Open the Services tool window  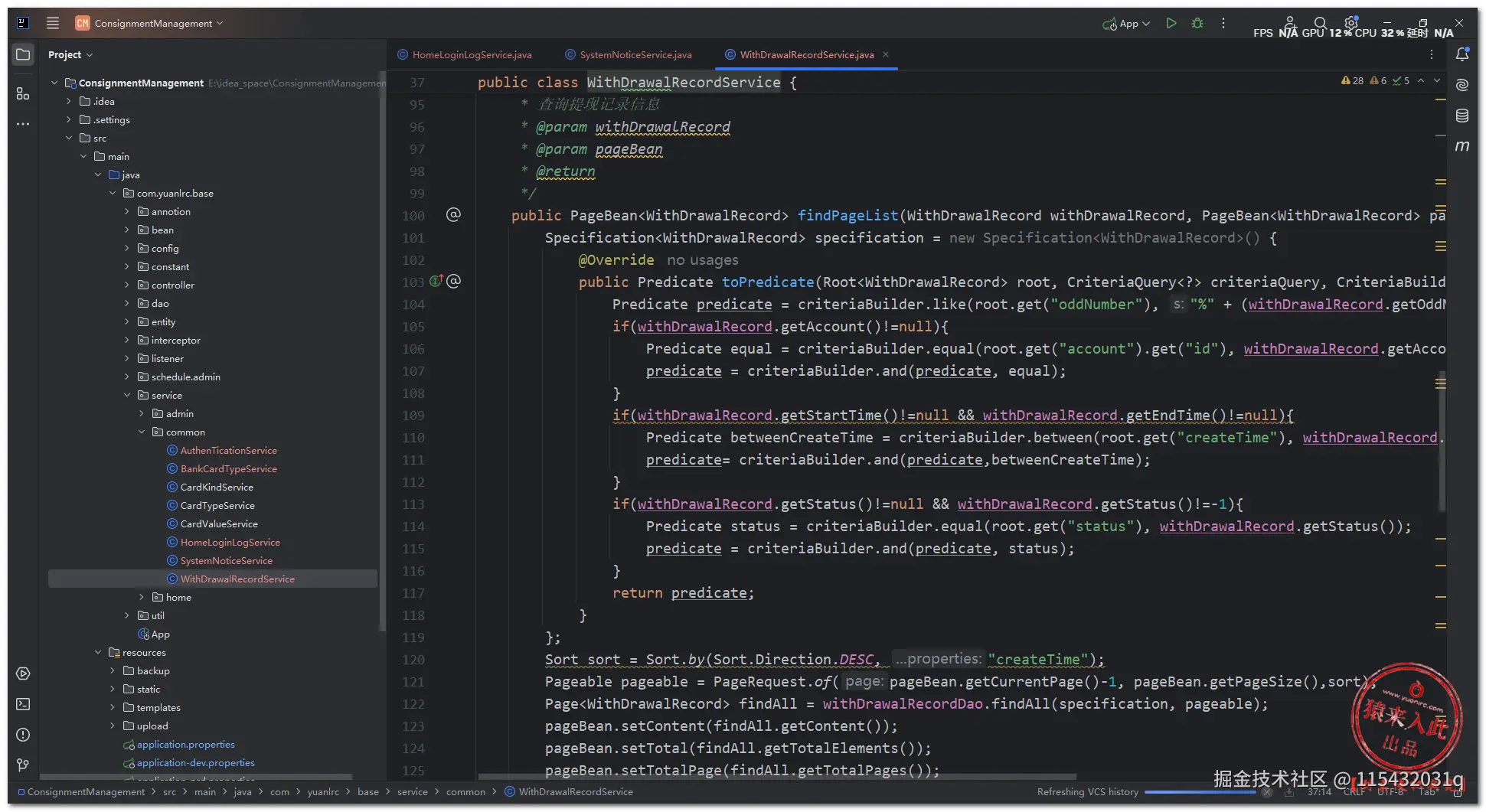click(23, 673)
